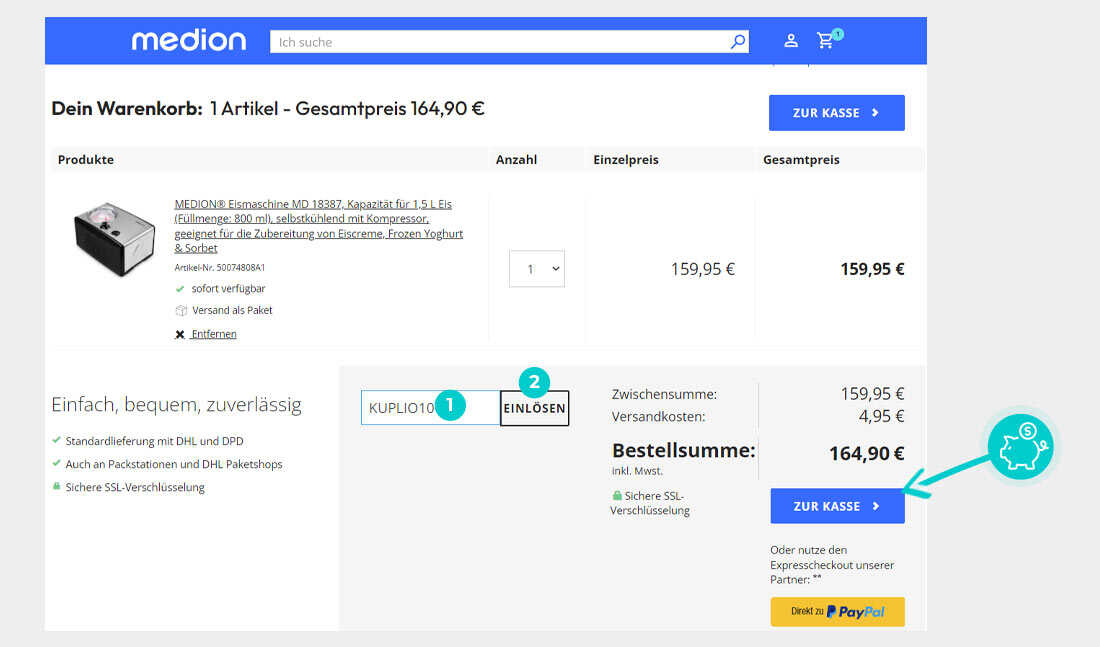Click the X icon beside Entfernen
The width and height of the screenshot is (1100, 647).
pyautogui.click(x=180, y=334)
